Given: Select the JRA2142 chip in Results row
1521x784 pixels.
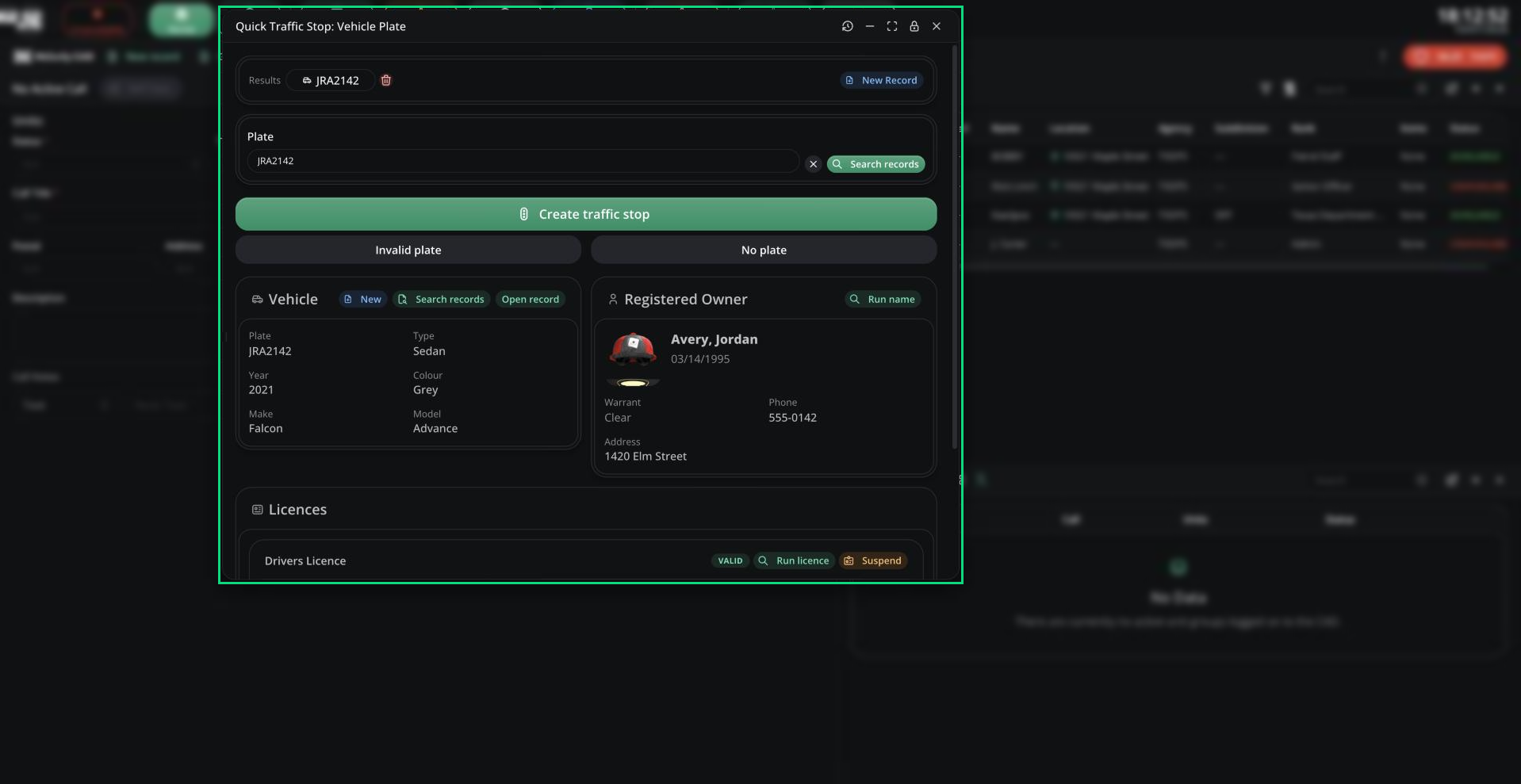Looking at the screenshot, I should [330, 80].
